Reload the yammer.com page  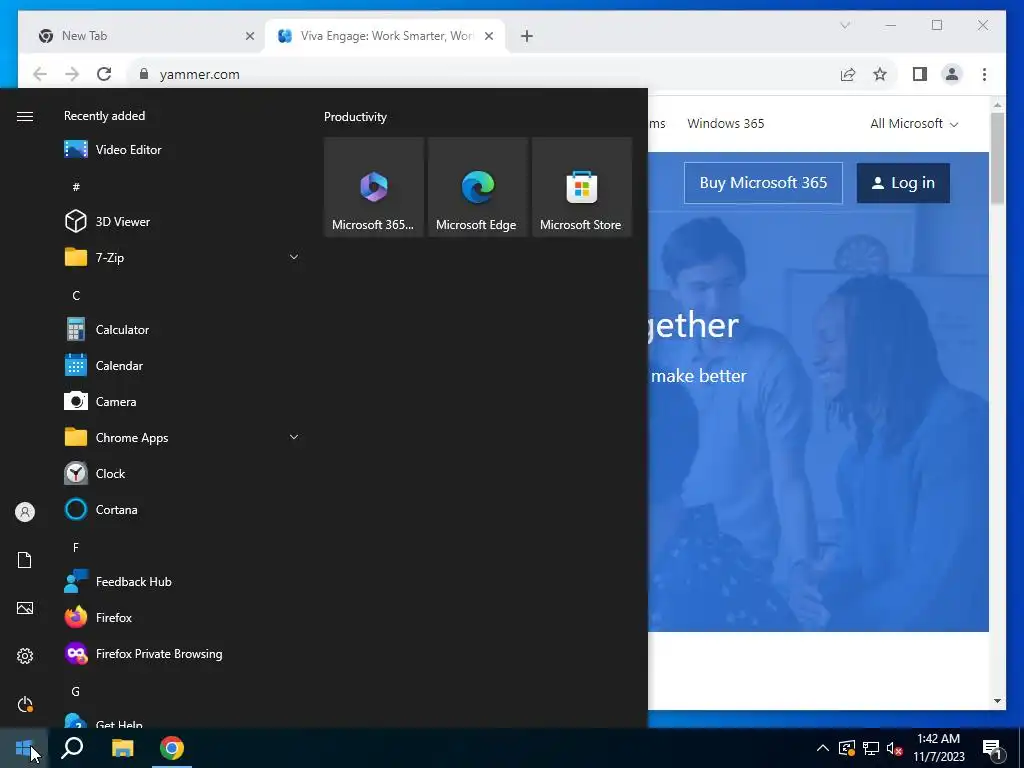[104, 74]
